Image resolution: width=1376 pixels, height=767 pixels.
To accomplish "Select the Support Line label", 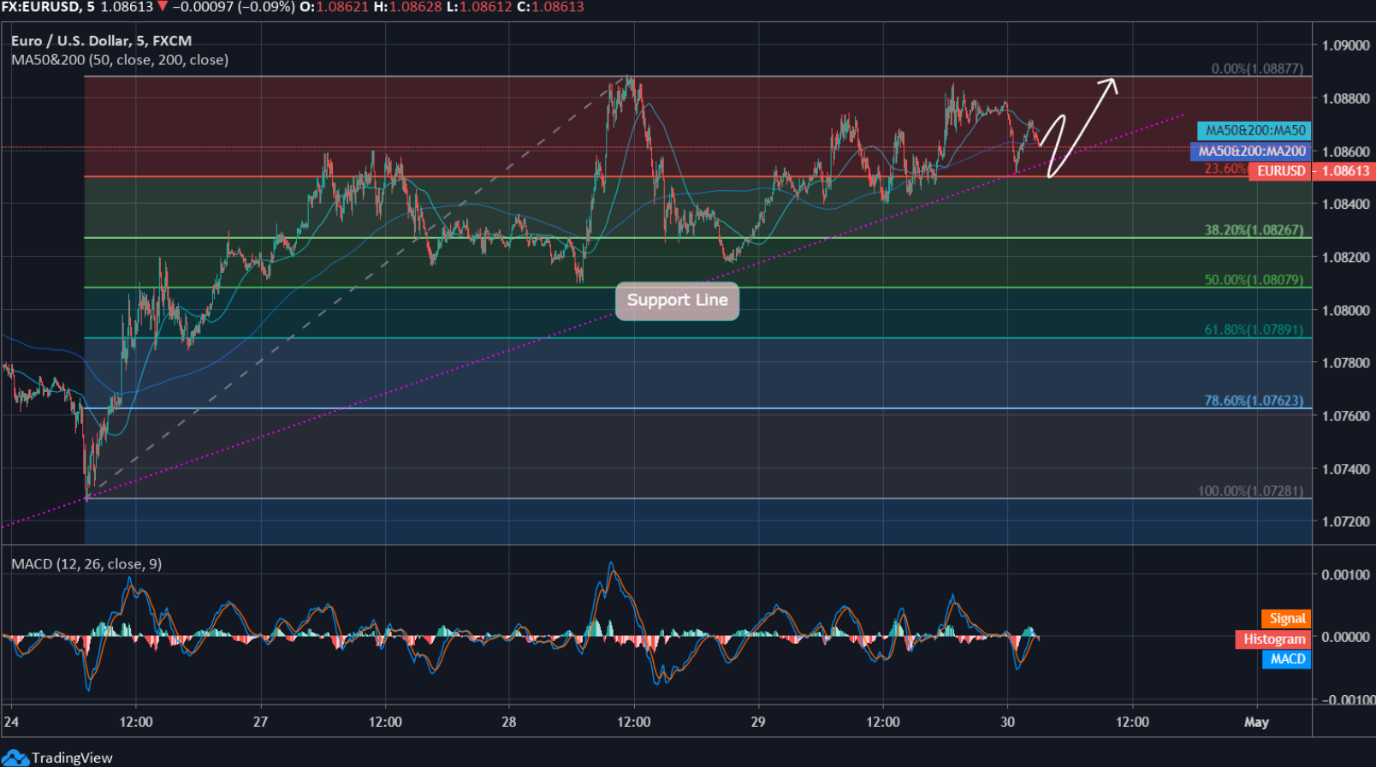I will coord(677,300).
